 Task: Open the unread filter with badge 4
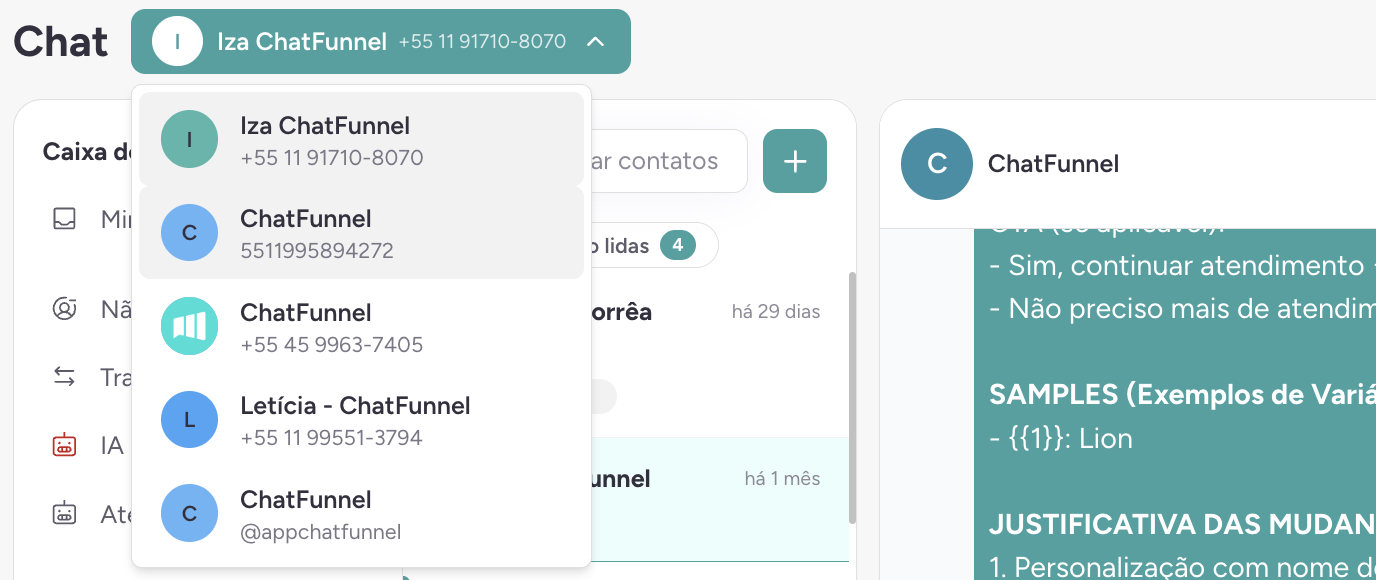point(653,245)
